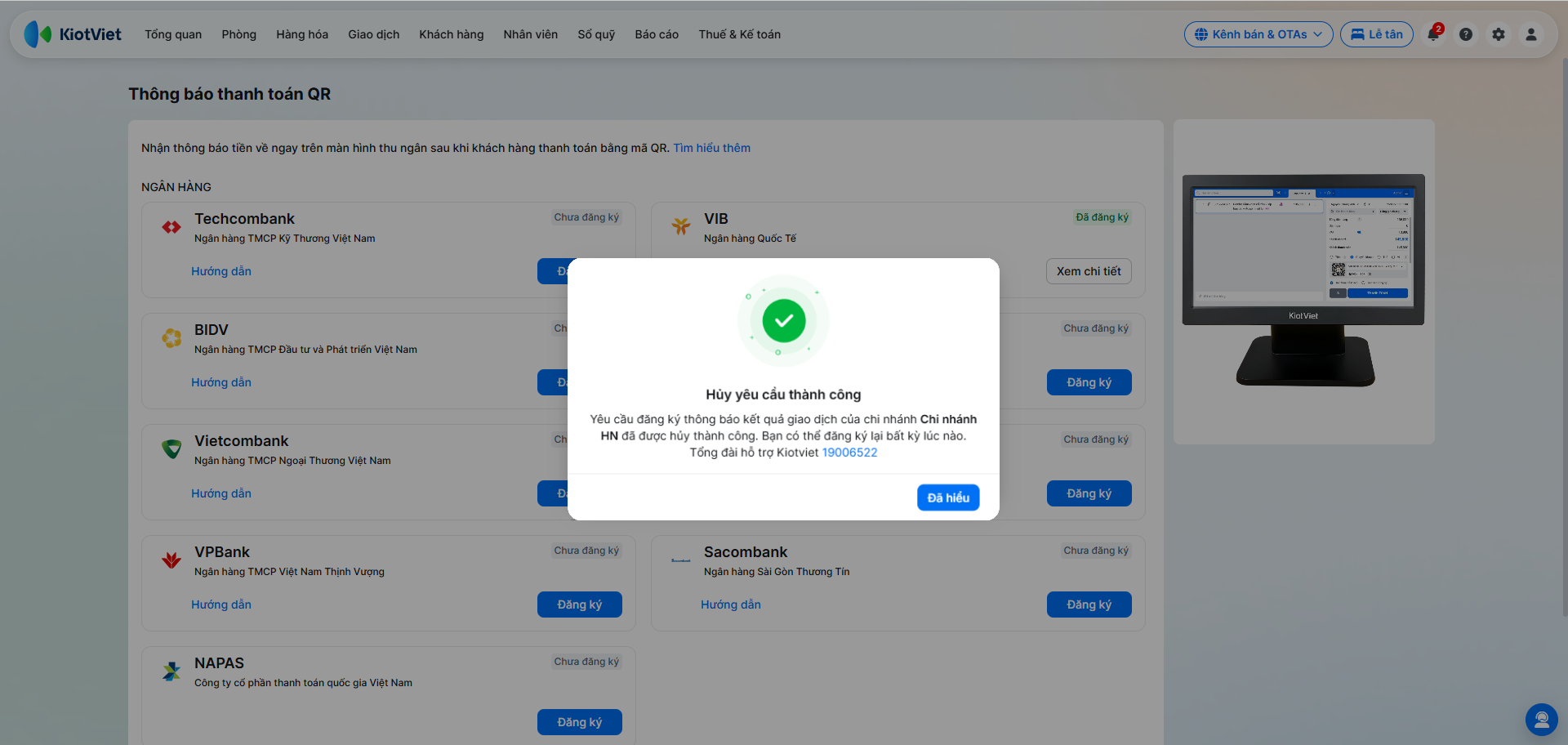Click Xem chi tiết for VIB
The width and height of the screenshot is (1568, 745).
(1089, 271)
